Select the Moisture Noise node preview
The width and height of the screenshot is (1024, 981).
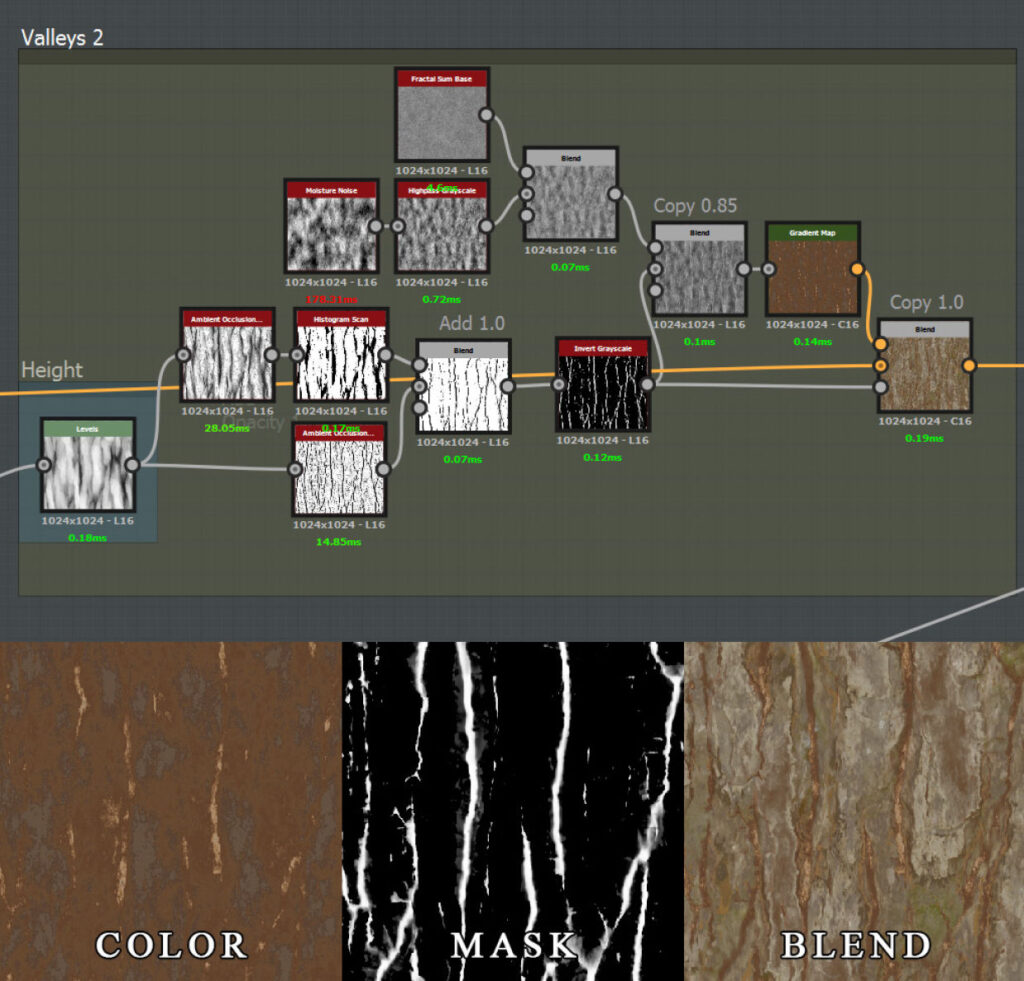[x=331, y=234]
